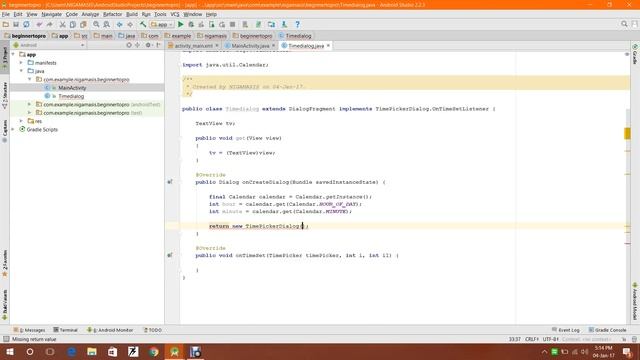This screenshot has height=360, width=640.
Task: Open the Help question mark icon
Action: pos(298,24)
